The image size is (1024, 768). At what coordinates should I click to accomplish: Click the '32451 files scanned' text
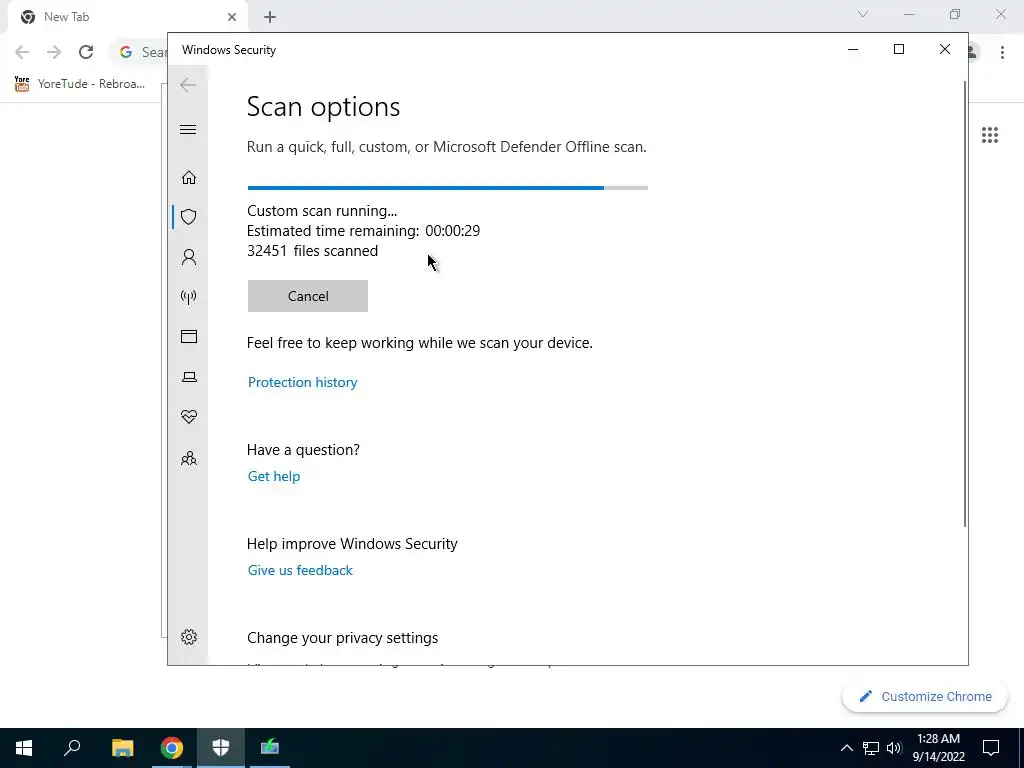click(312, 251)
